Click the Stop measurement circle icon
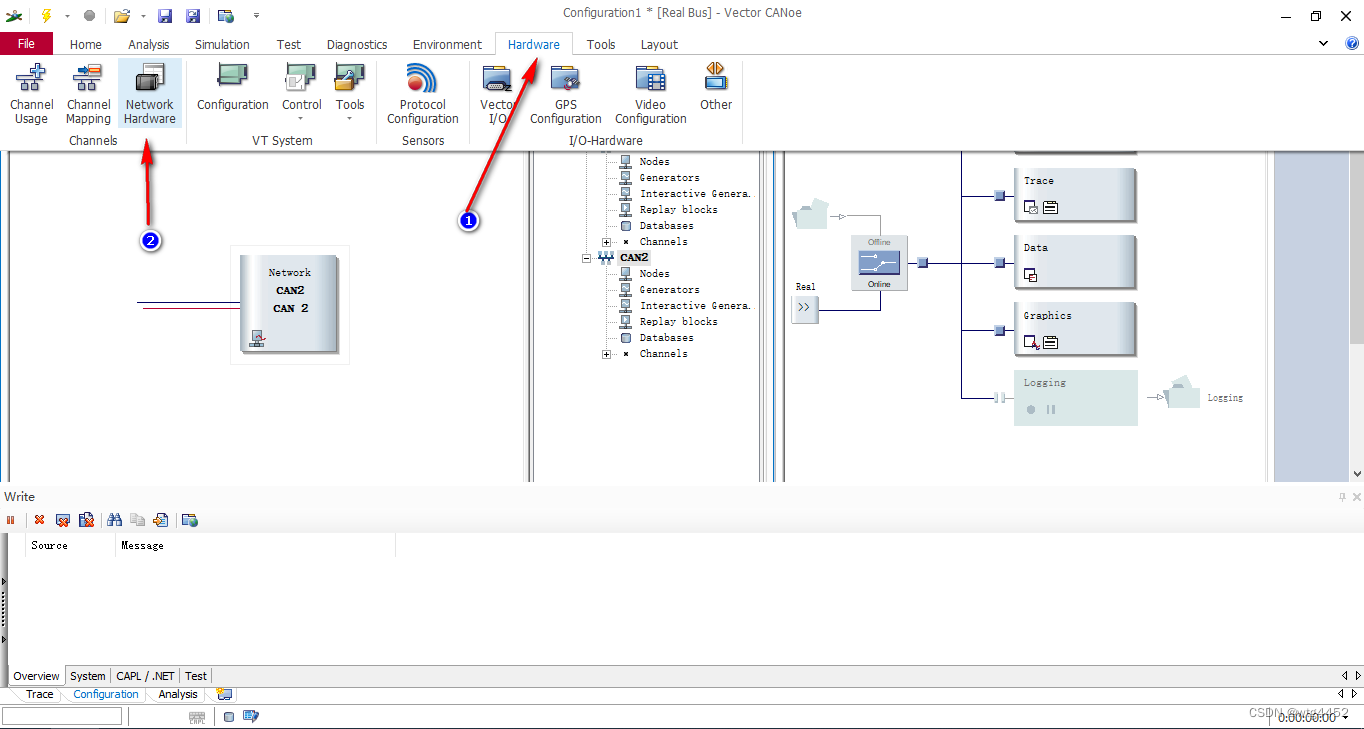1364x729 pixels. pyautogui.click(x=89, y=15)
